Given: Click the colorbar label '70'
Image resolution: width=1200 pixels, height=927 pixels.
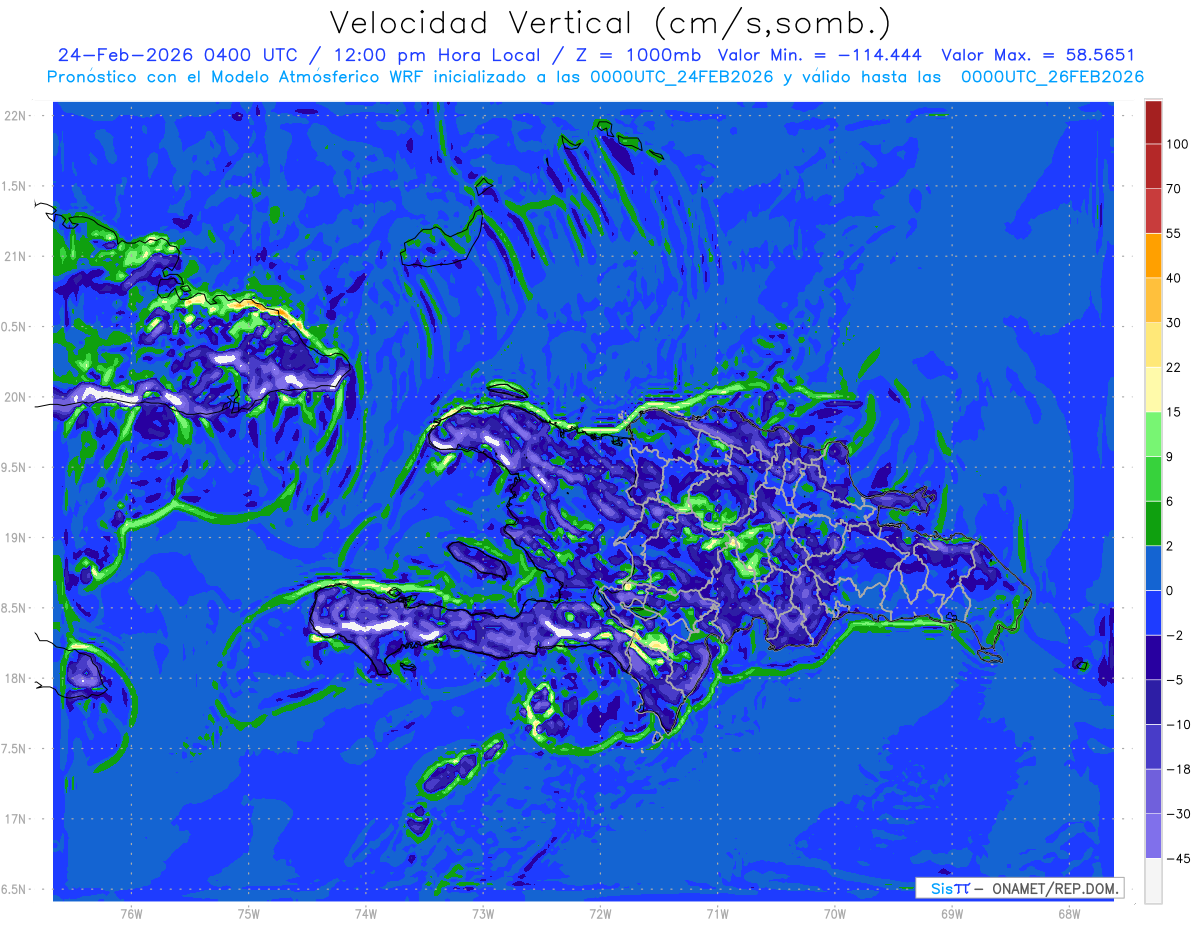Looking at the screenshot, I should coord(1175,188).
